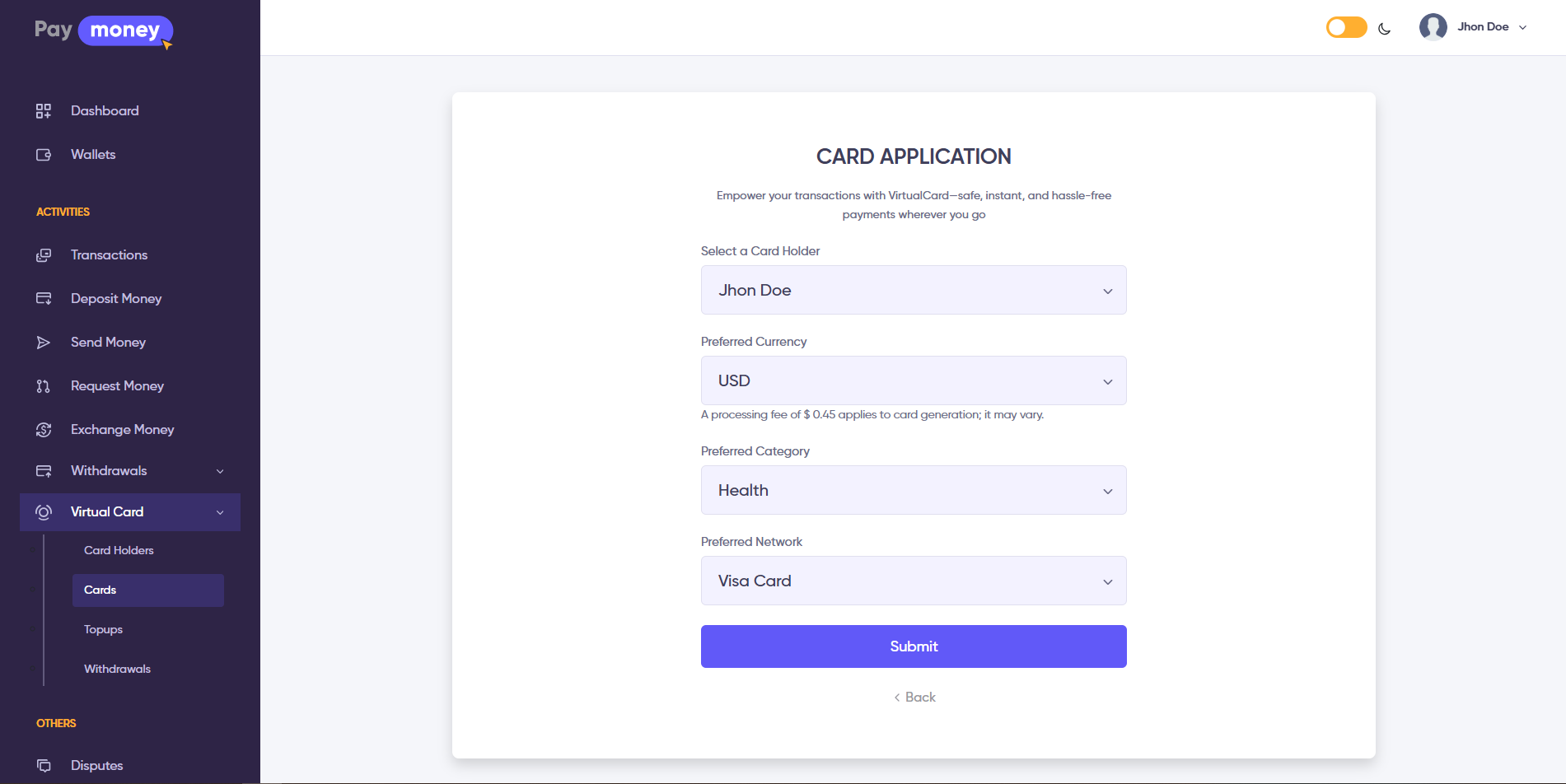The image size is (1566, 784).
Task: Click the Disputes icon
Action: [44, 766]
